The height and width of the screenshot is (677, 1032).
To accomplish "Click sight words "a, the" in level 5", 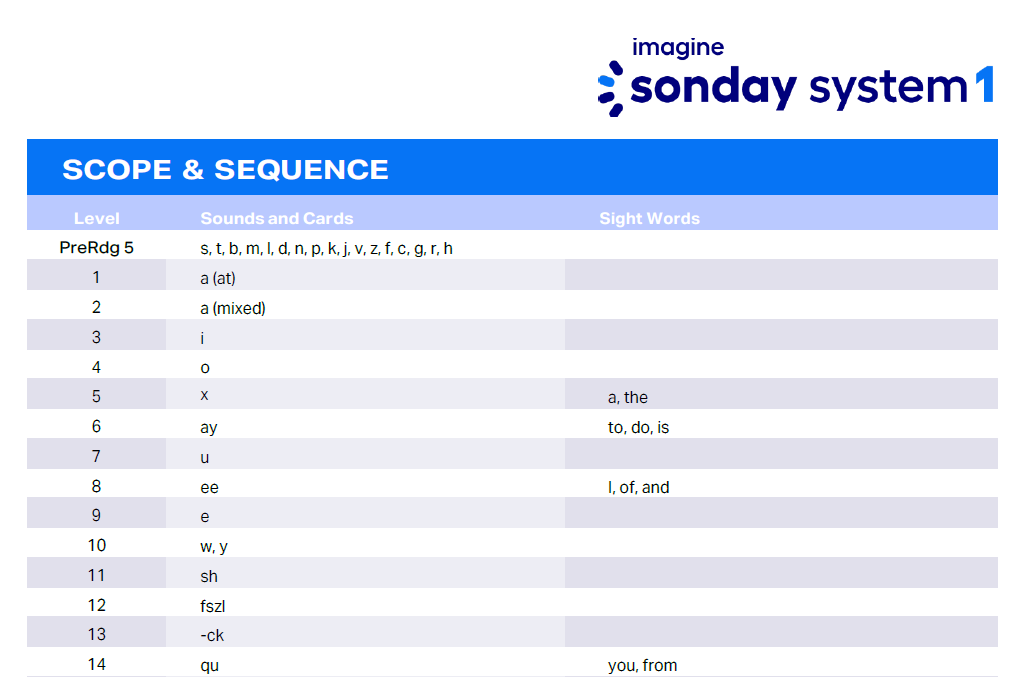I will [628, 397].
